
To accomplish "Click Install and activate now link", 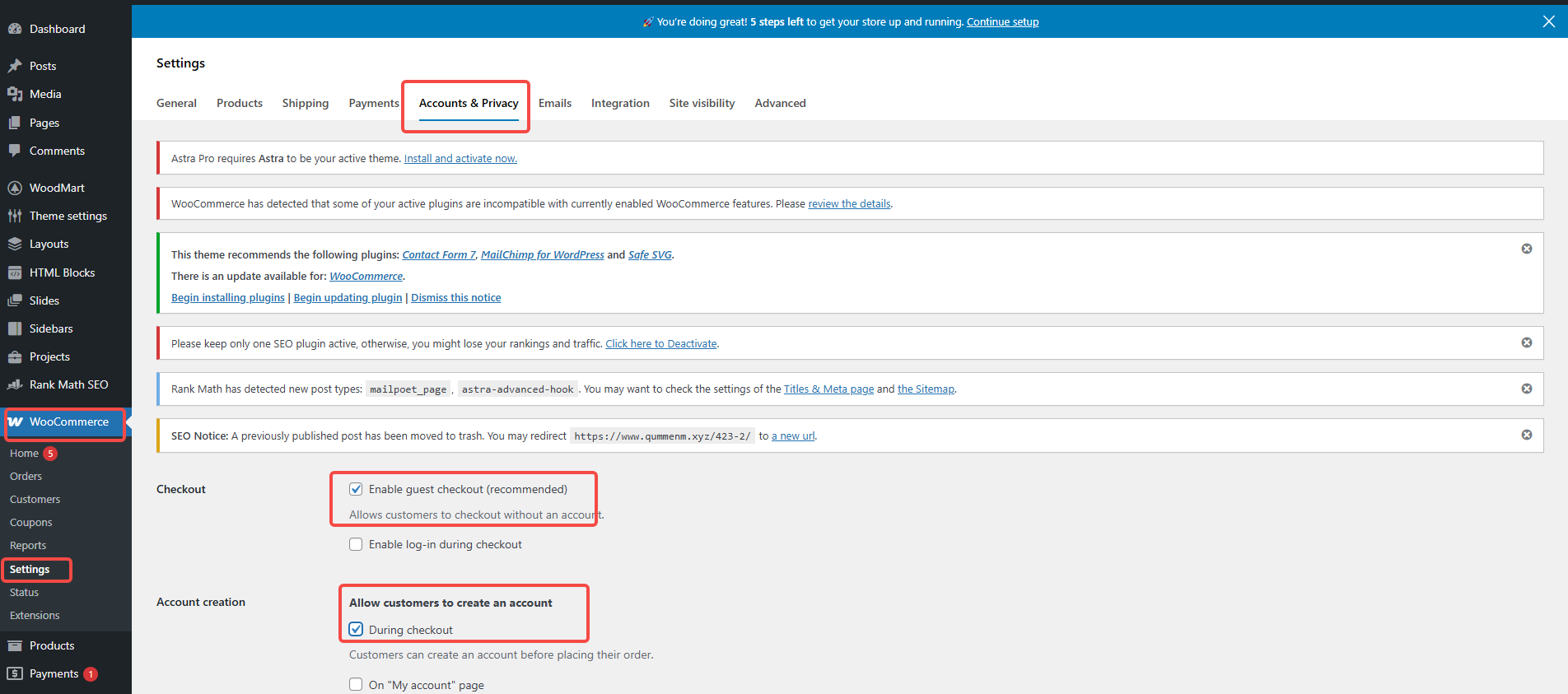I will [460, 159].
